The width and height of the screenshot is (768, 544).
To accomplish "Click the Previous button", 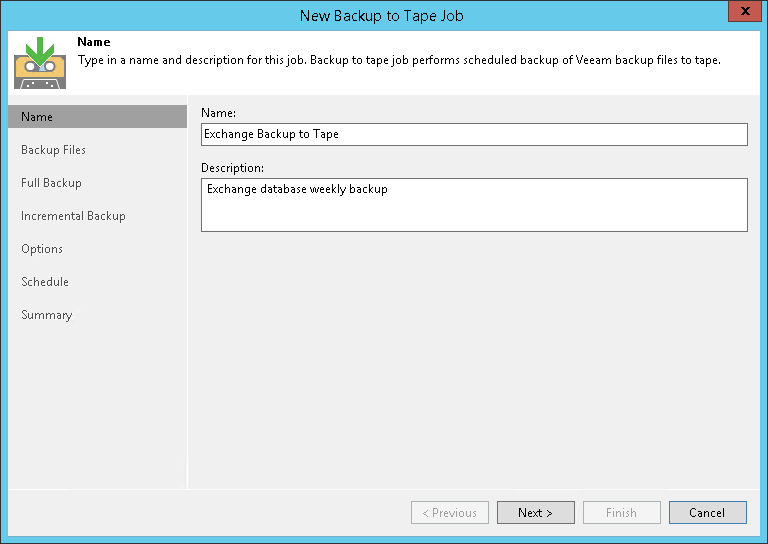I will (x=449, y=513).
